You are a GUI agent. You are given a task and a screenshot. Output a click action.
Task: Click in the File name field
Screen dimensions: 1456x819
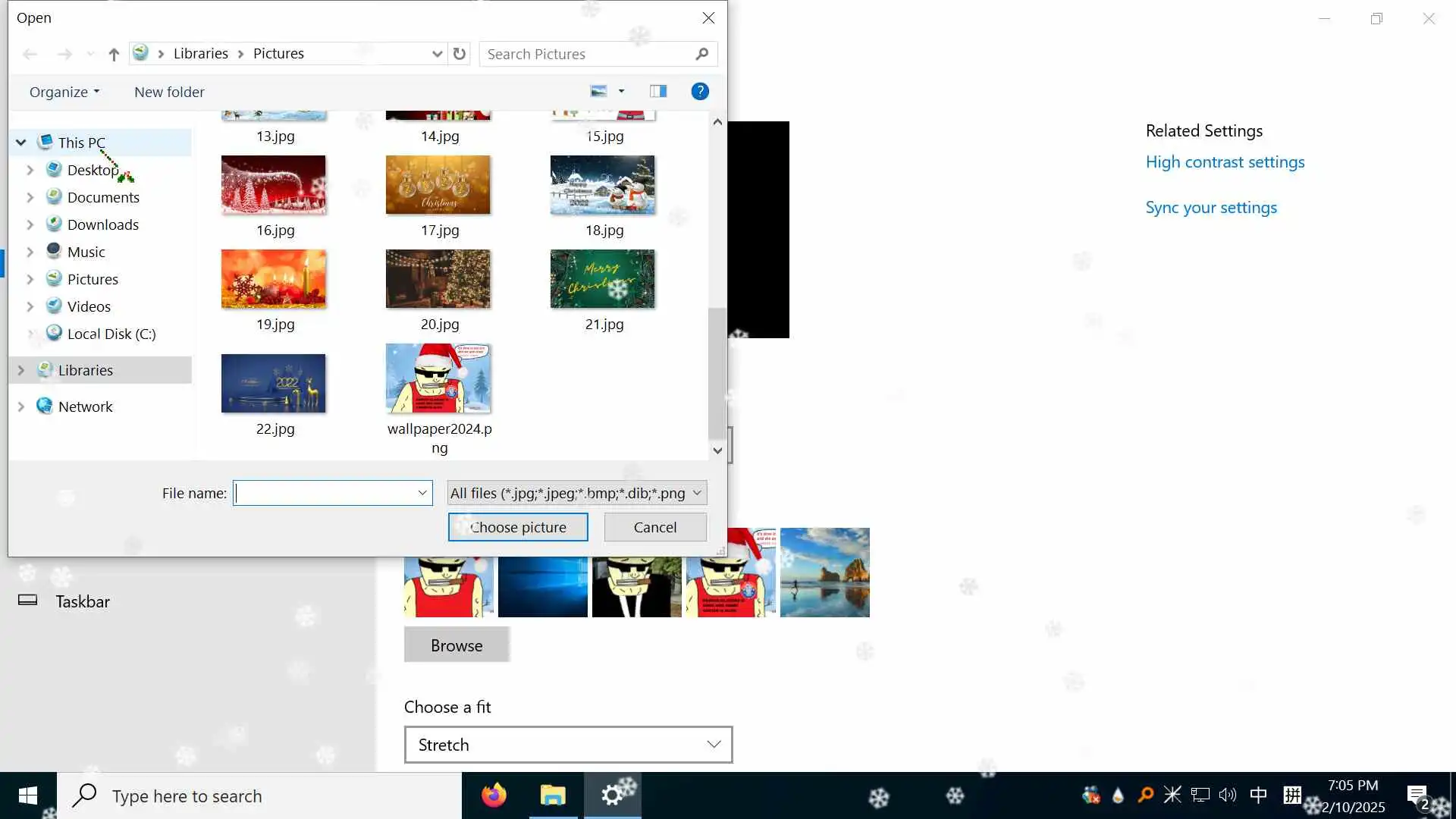pyautogui.click(x=325, y=493)
